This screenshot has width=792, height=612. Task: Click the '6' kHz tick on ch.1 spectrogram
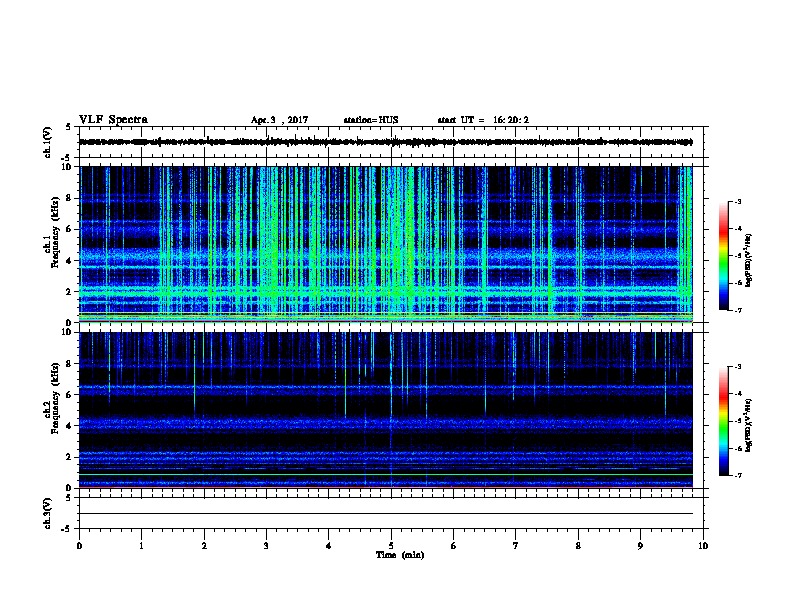coord(69,229)
